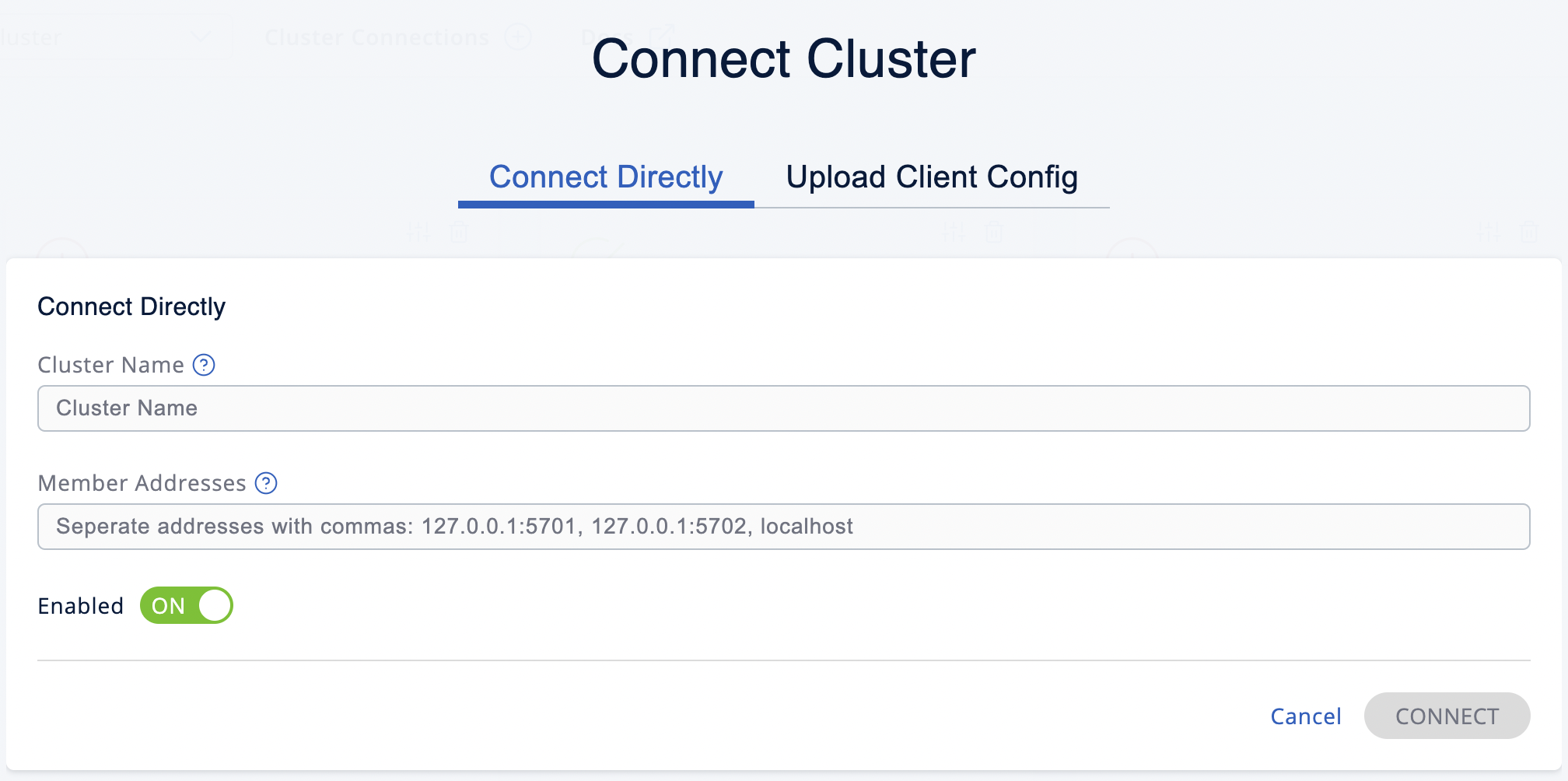The width and height of the screenshot is (1568, 781).
Task: Click the trash icon on the left cluster card
Action: pos(459,231)
